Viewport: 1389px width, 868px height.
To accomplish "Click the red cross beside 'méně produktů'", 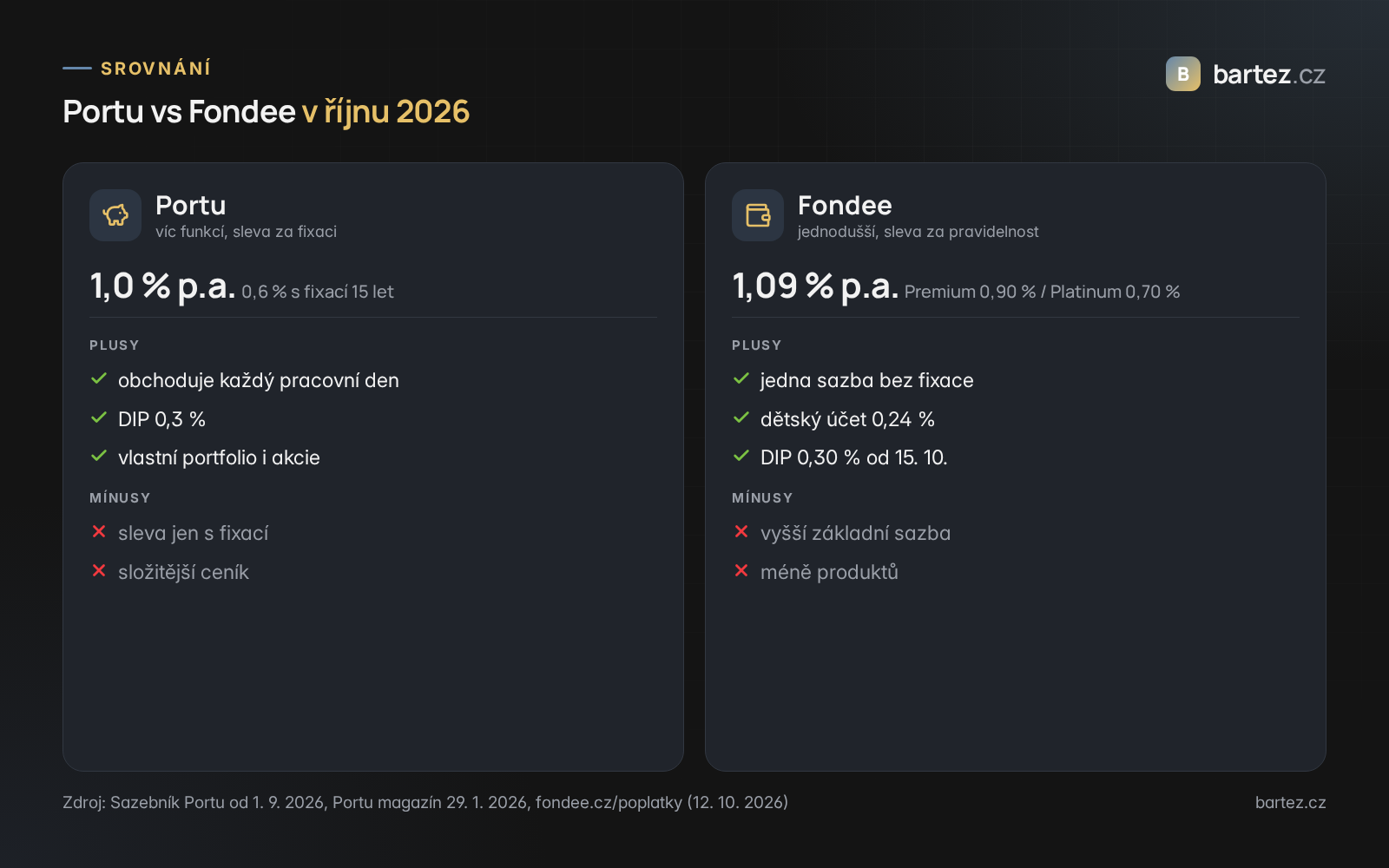I will [741, 570].
